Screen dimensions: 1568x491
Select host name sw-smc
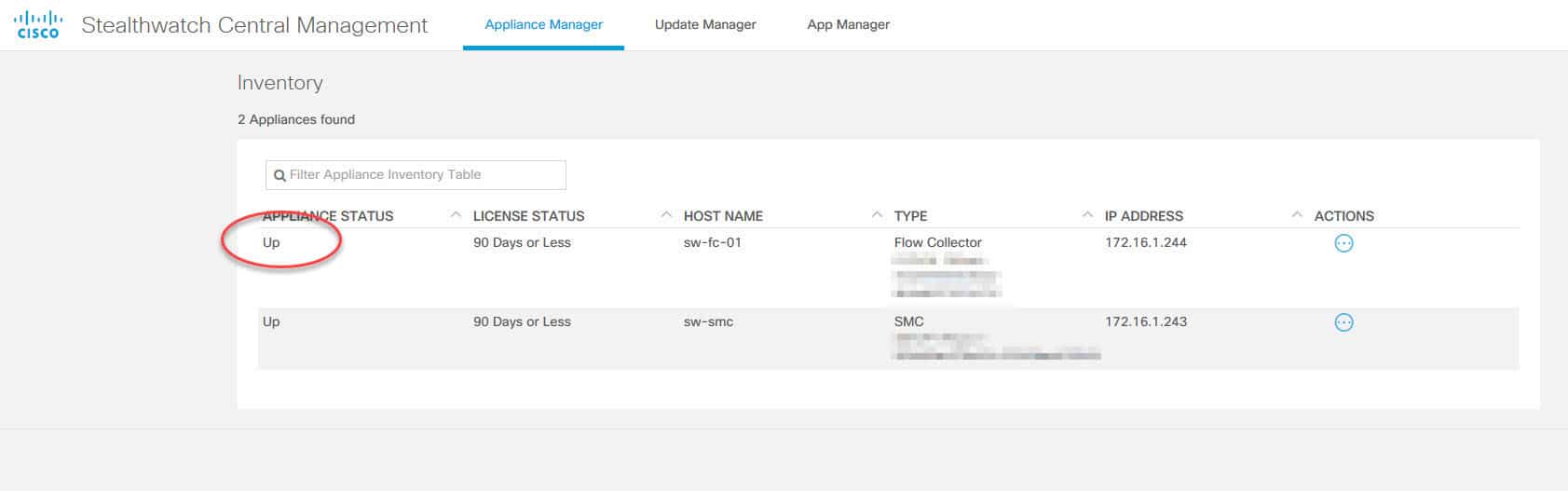coord(708,321)
